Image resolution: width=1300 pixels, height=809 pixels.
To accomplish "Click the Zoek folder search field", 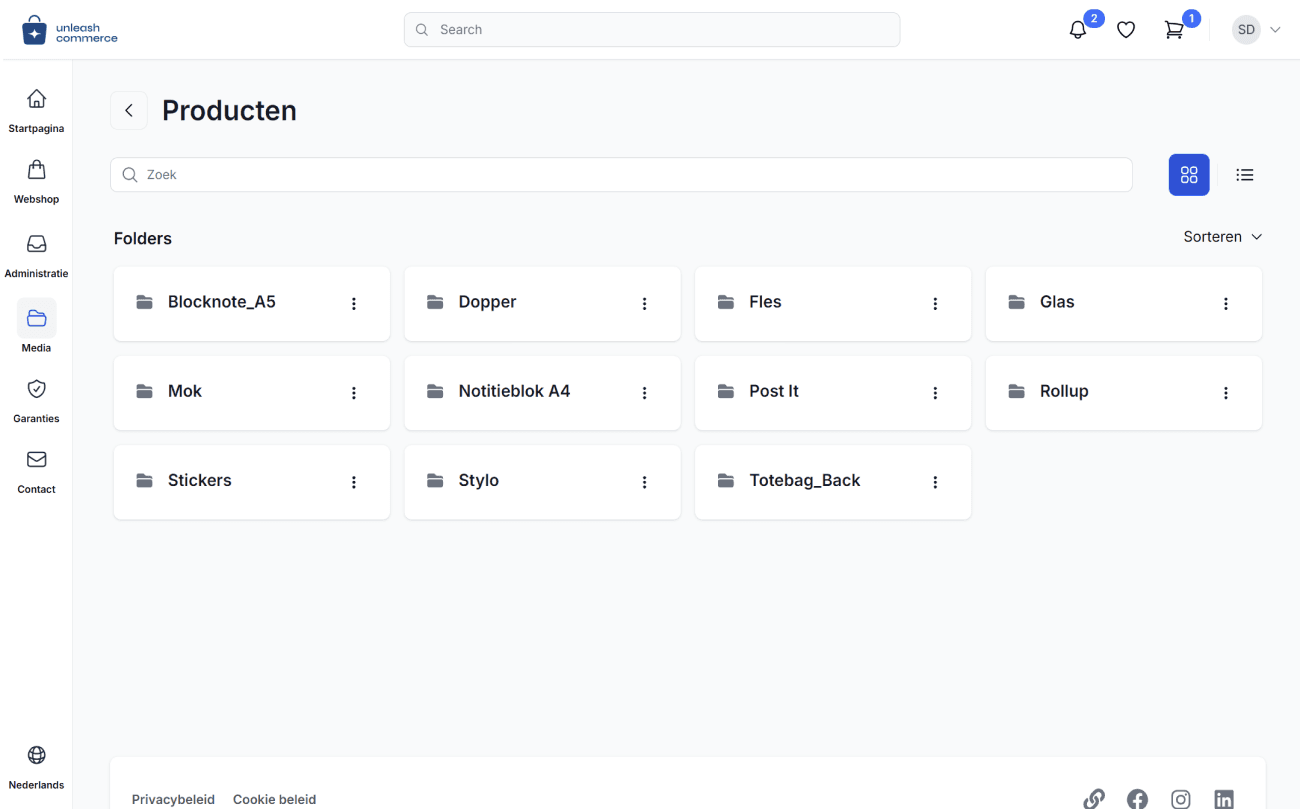I will pyautogui.click(x=621, y=175).
